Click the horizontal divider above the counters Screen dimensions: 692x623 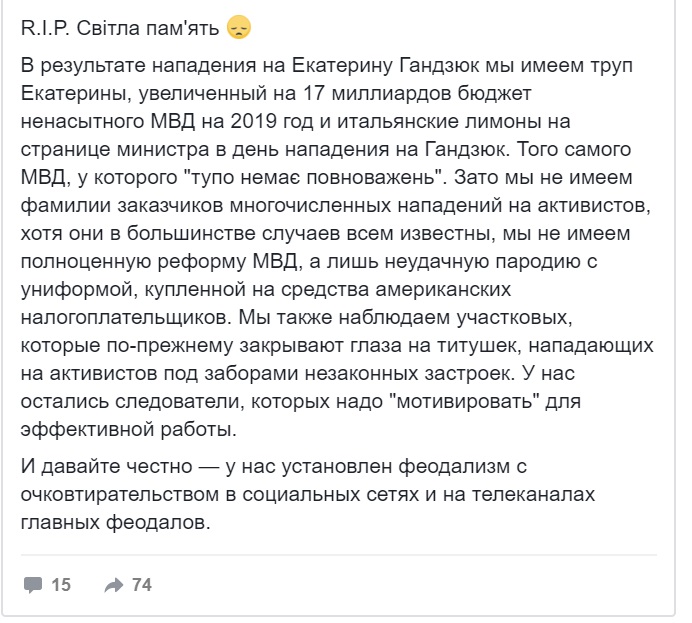click(338, 554)
